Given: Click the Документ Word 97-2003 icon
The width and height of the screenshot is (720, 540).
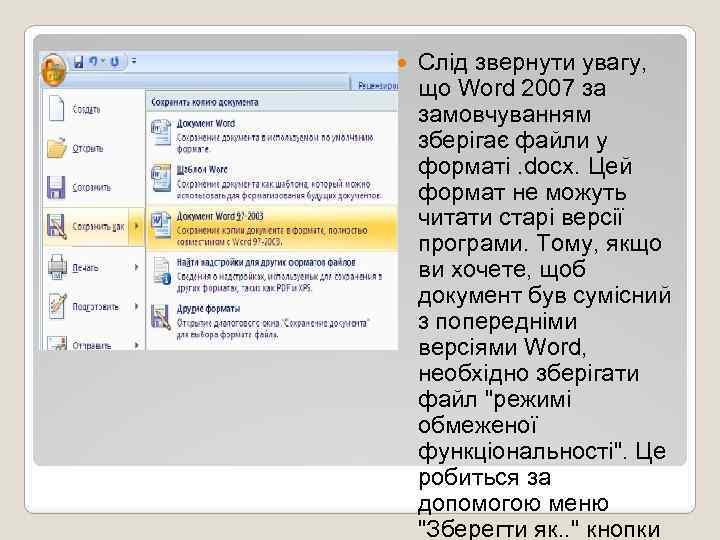Looking at the screenshot, I should pyautogui.click(x=161, y=225).
